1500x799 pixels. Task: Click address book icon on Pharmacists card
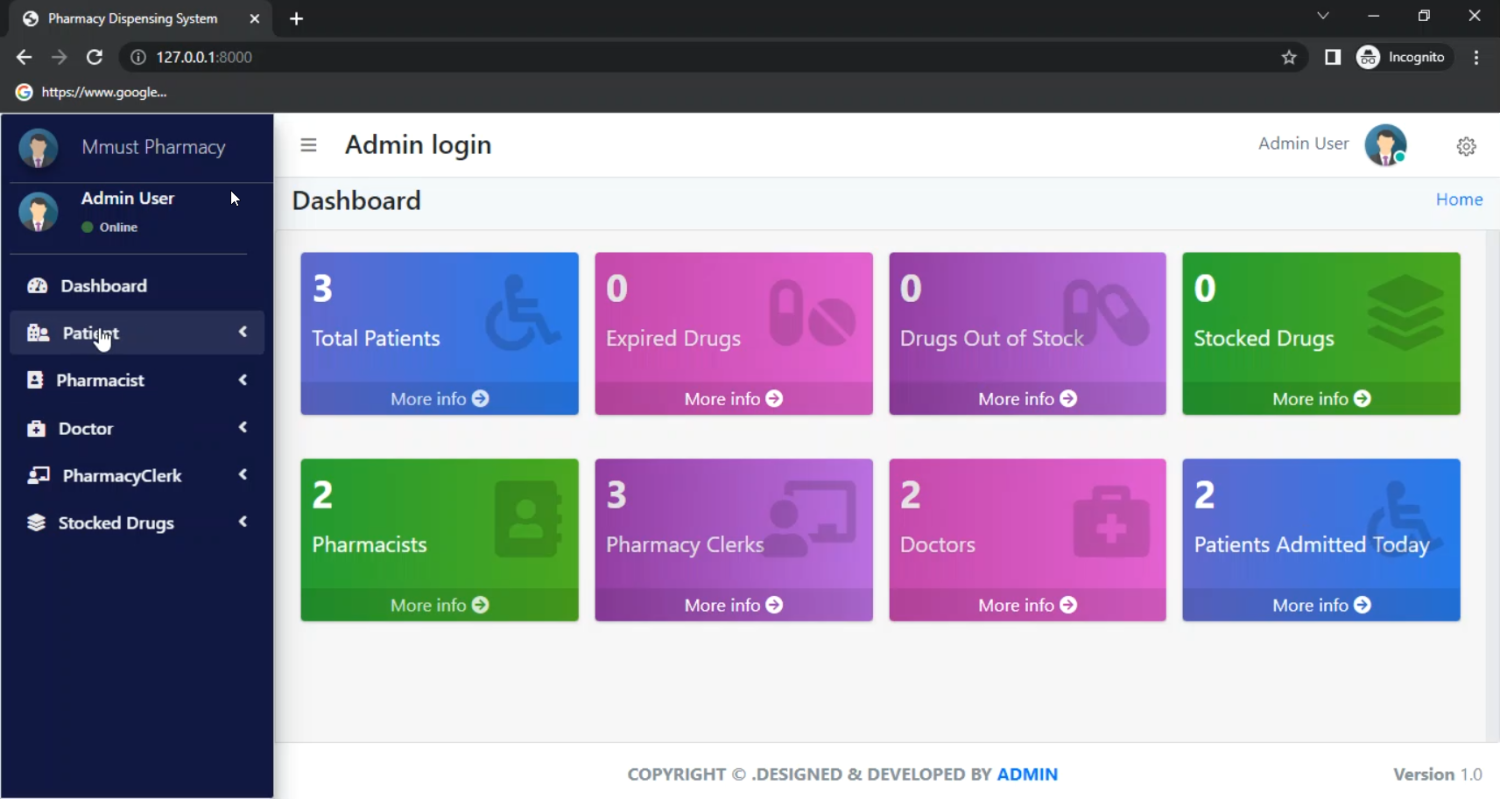(528, 520)
